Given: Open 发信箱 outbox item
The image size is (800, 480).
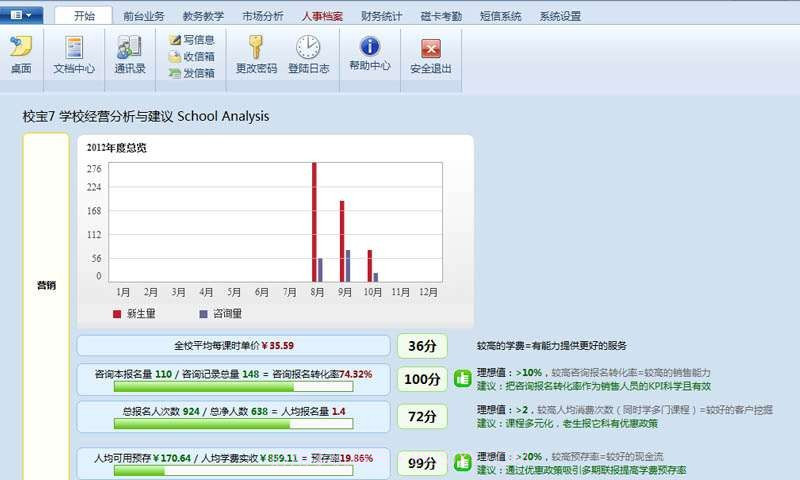Looking at the screenshot, I should 192,73.
